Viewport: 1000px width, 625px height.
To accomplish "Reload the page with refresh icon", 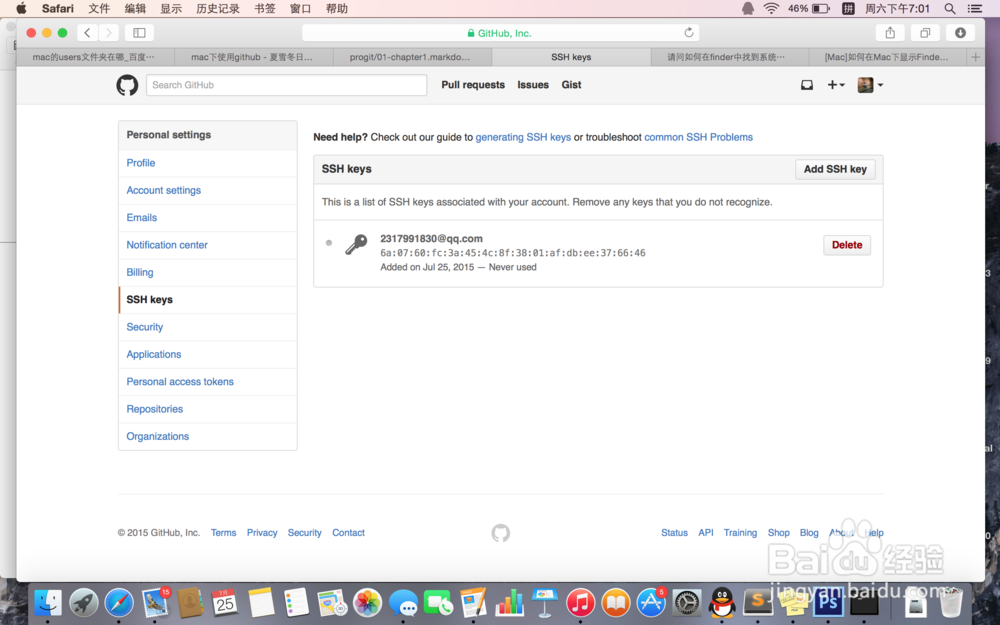I will (x=689, y=33).
